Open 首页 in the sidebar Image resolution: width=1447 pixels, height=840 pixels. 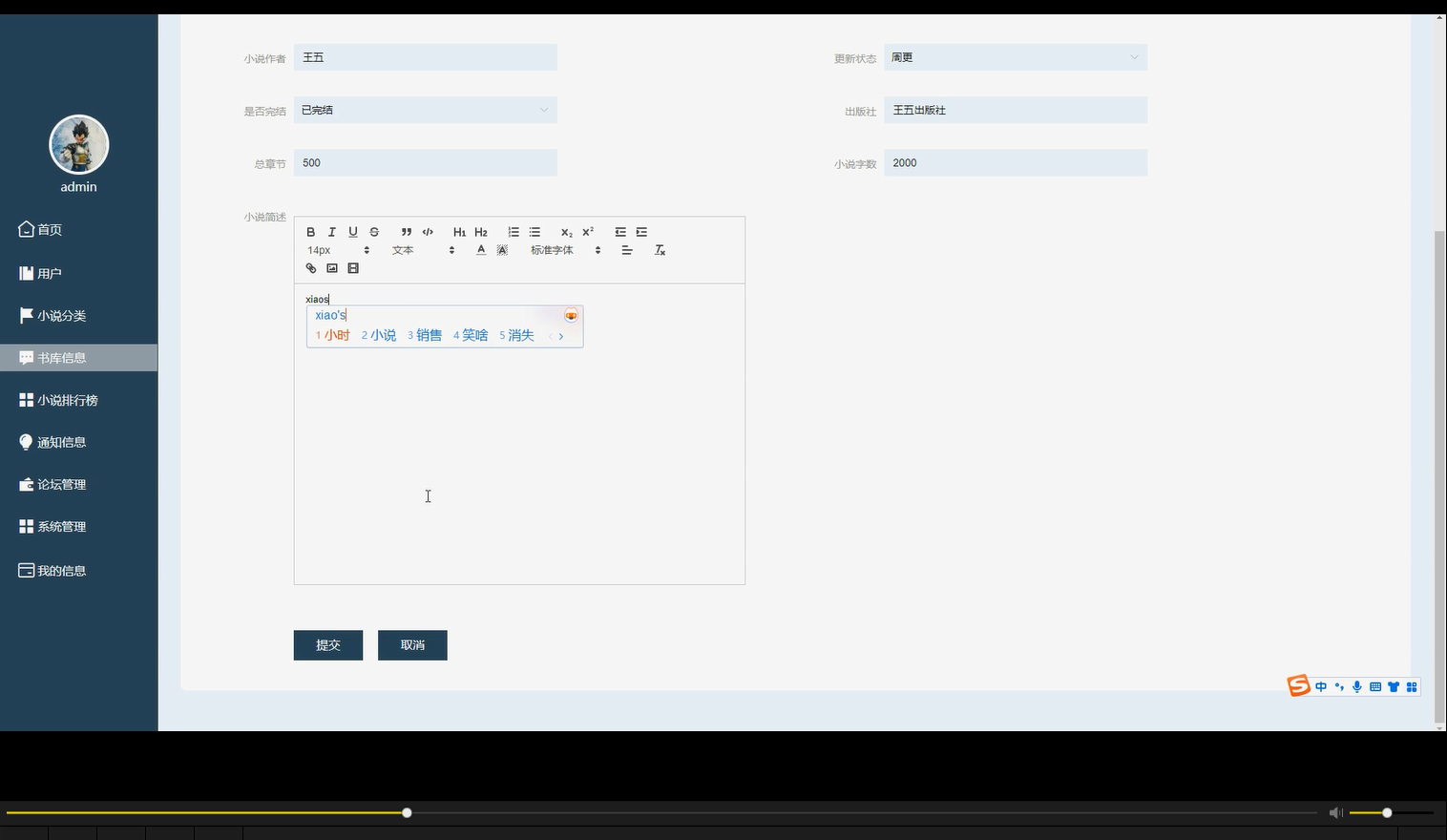tap(78, 229)
